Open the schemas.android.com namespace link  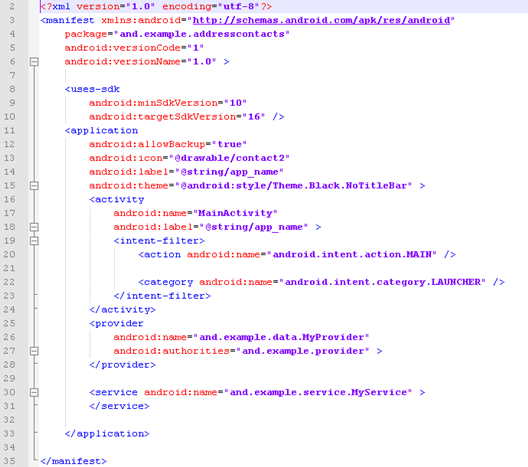coord(321,20)
